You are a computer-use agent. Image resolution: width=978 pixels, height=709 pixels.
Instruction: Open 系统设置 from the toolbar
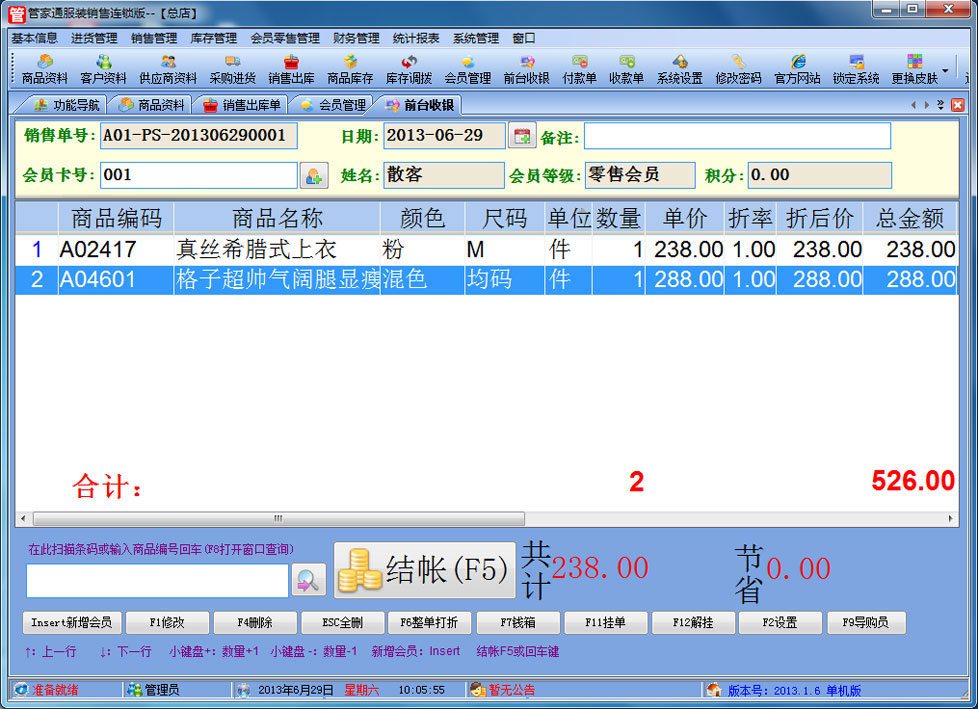click(x=679, y=69)
